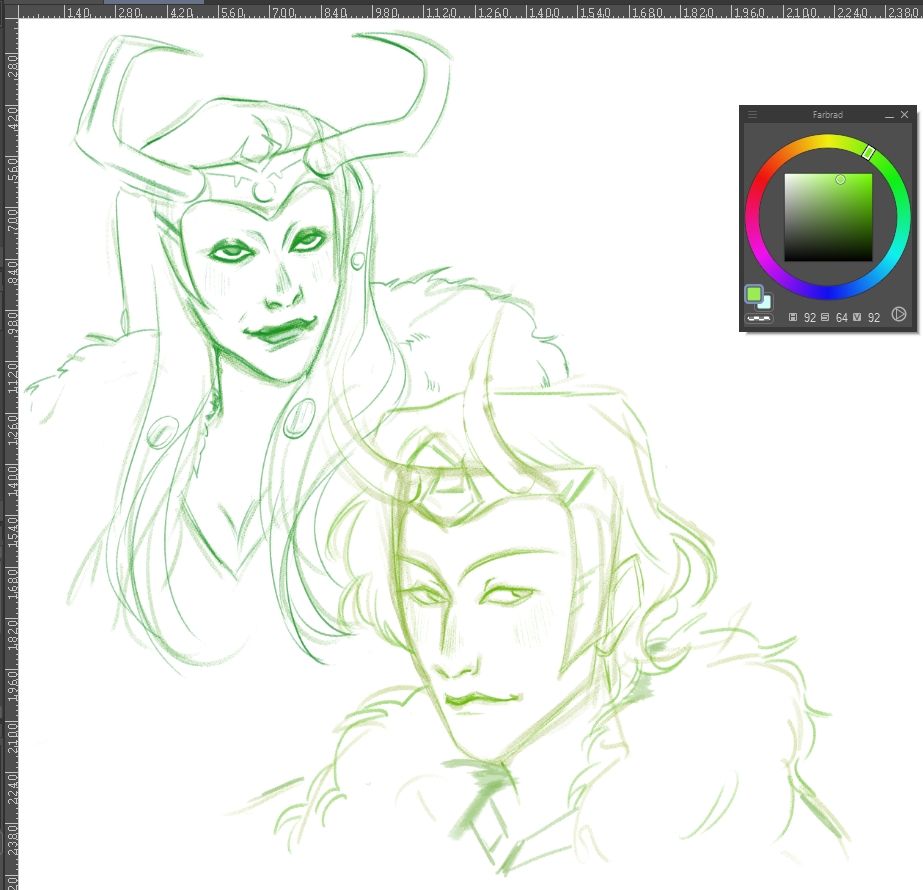Click the hue ring handle on color wheel
The height and width of the screenshot is (890, 923).
point(868,152)
